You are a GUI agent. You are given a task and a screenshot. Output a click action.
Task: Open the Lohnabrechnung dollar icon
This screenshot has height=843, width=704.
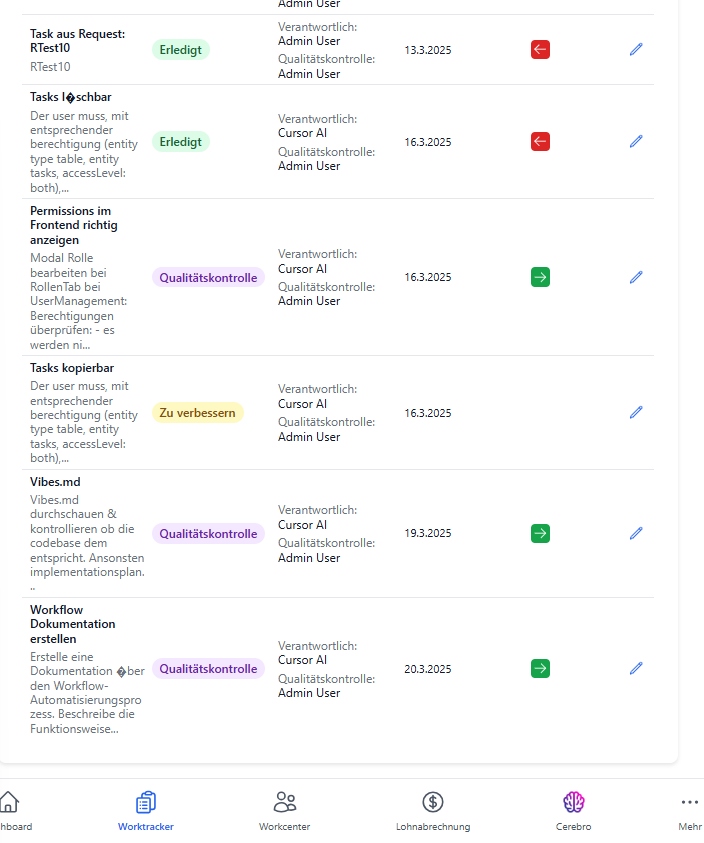tap(433, 802)
